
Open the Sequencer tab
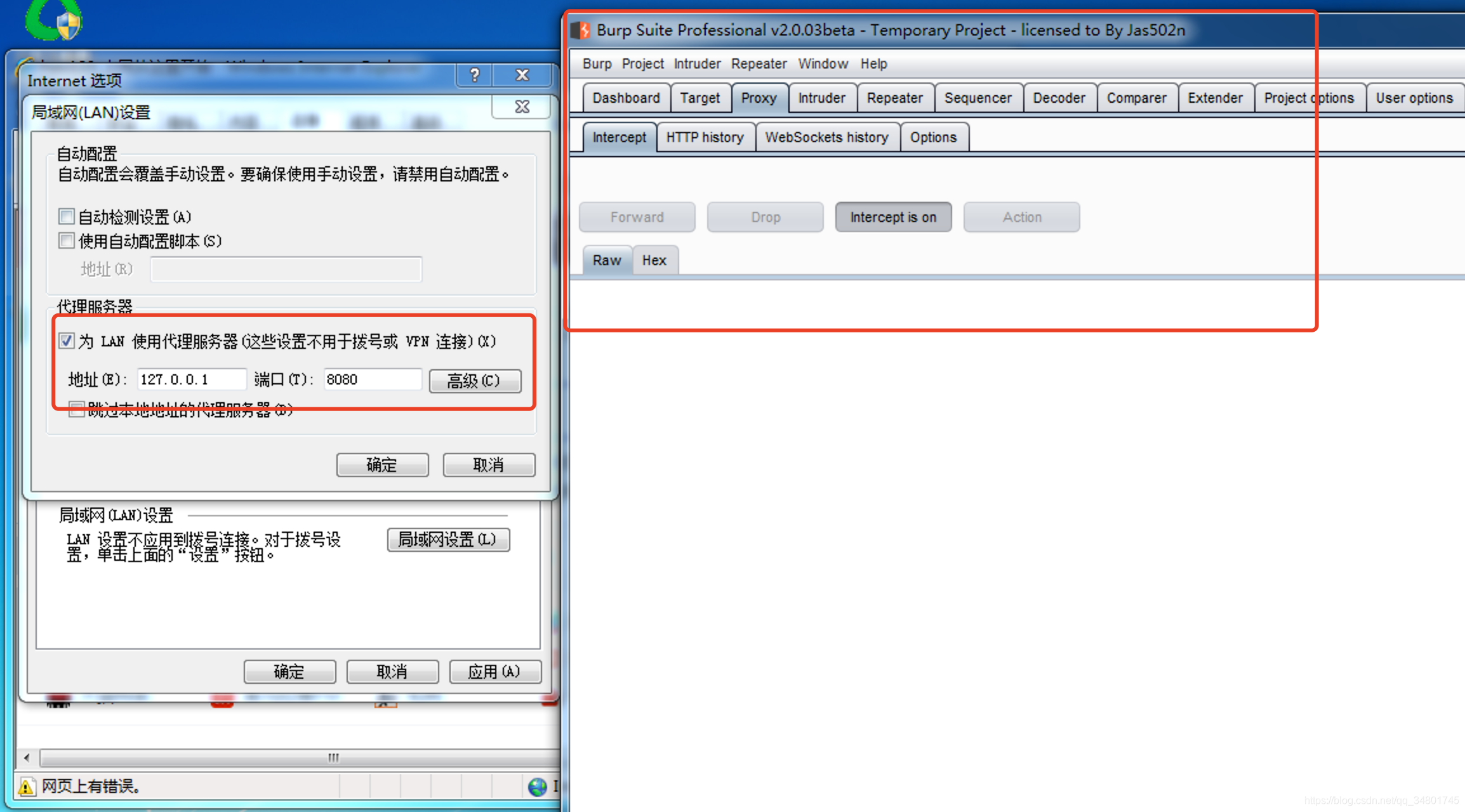(978, 98)
